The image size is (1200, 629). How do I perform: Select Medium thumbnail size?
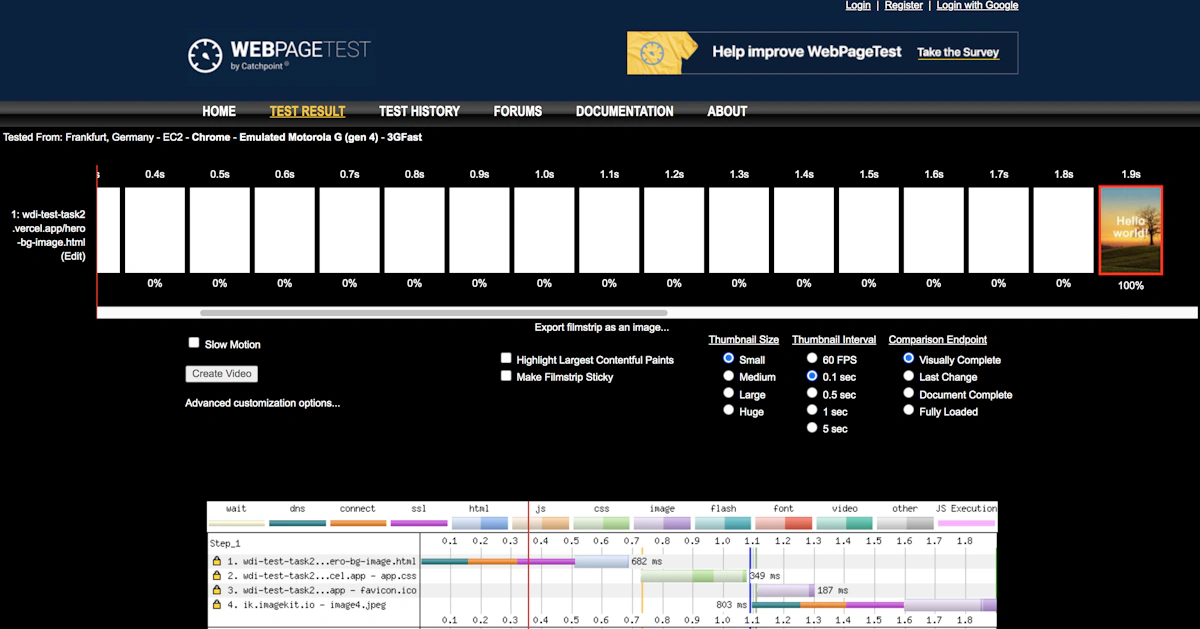click(x=729, y=376)
